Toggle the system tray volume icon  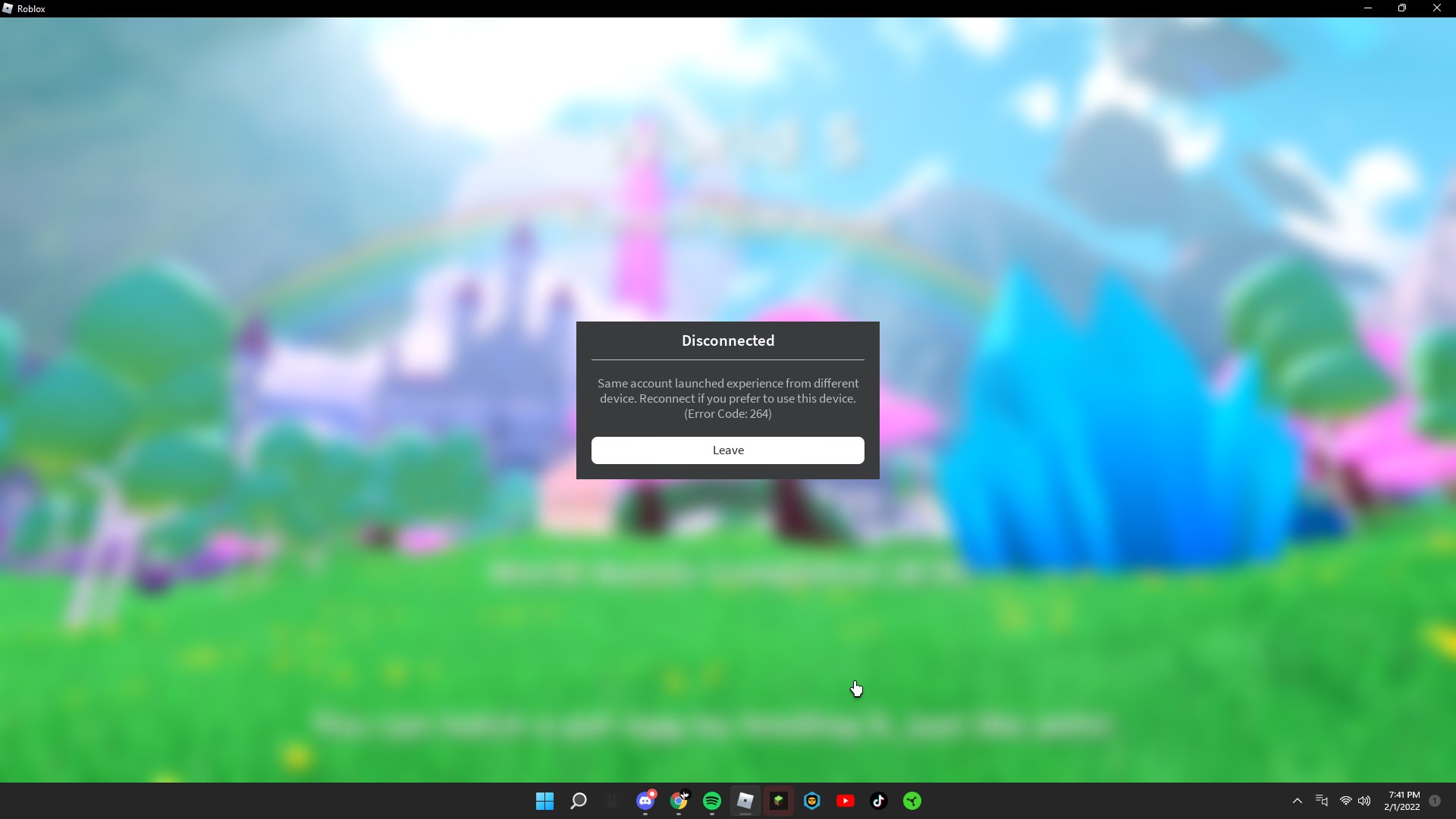coord(1363,801)
